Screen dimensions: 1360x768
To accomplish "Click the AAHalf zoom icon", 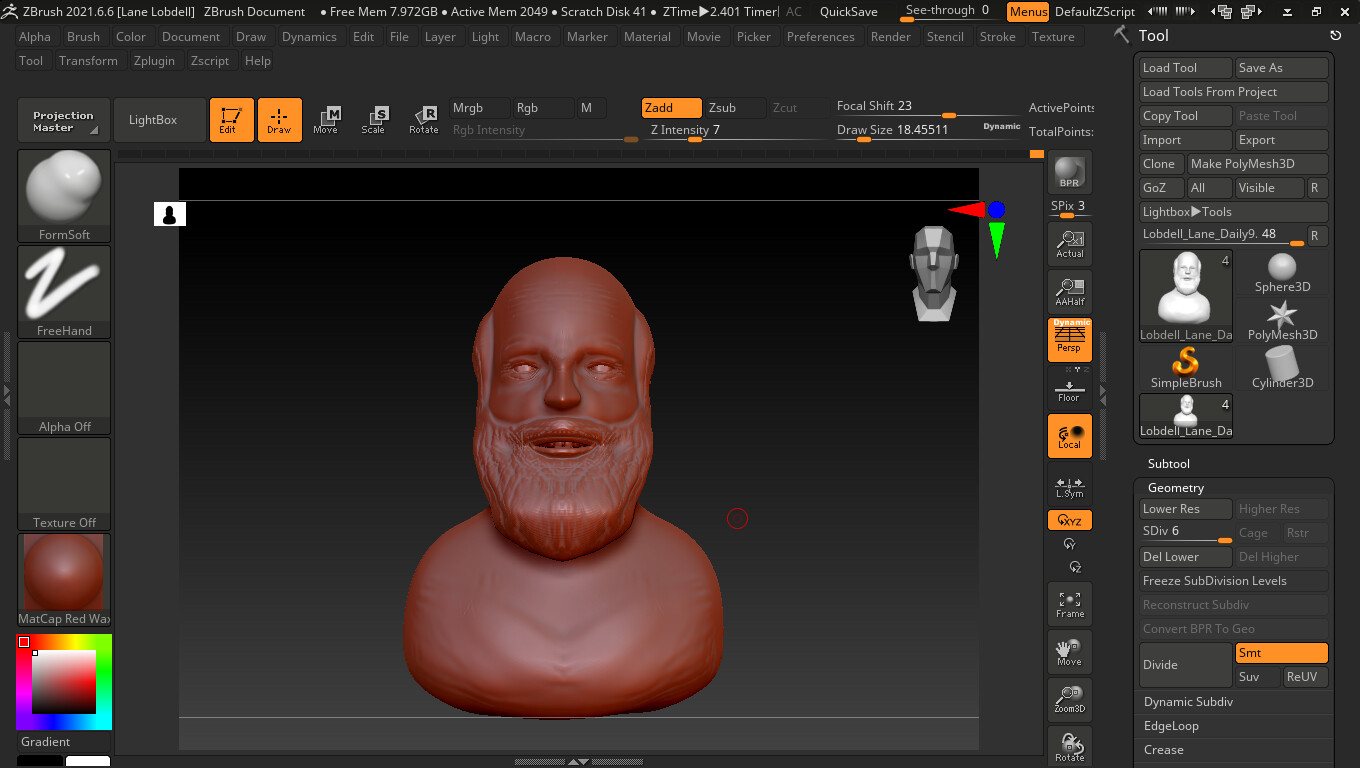I will coord(1069,292).
